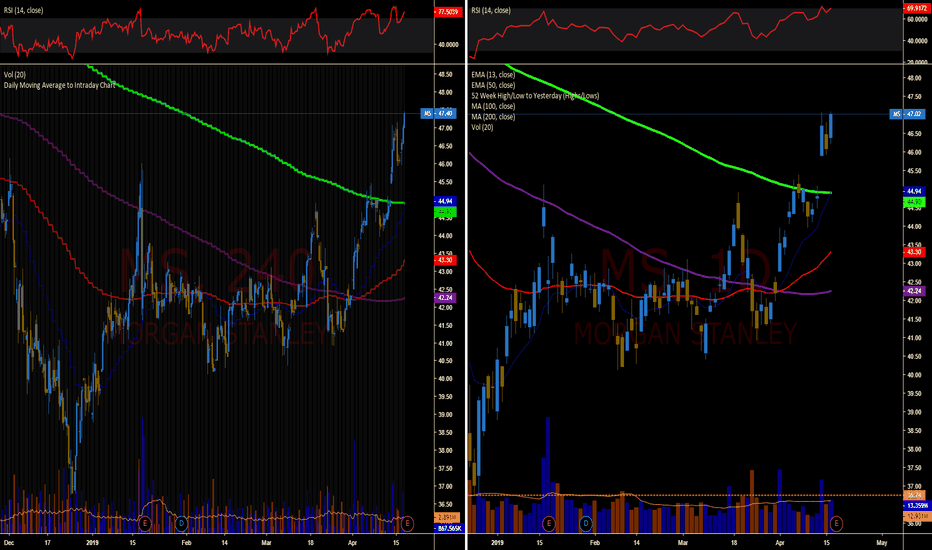
Task: Click the blue 44.94 label on right price axis
Action: [x=915, y=191]
